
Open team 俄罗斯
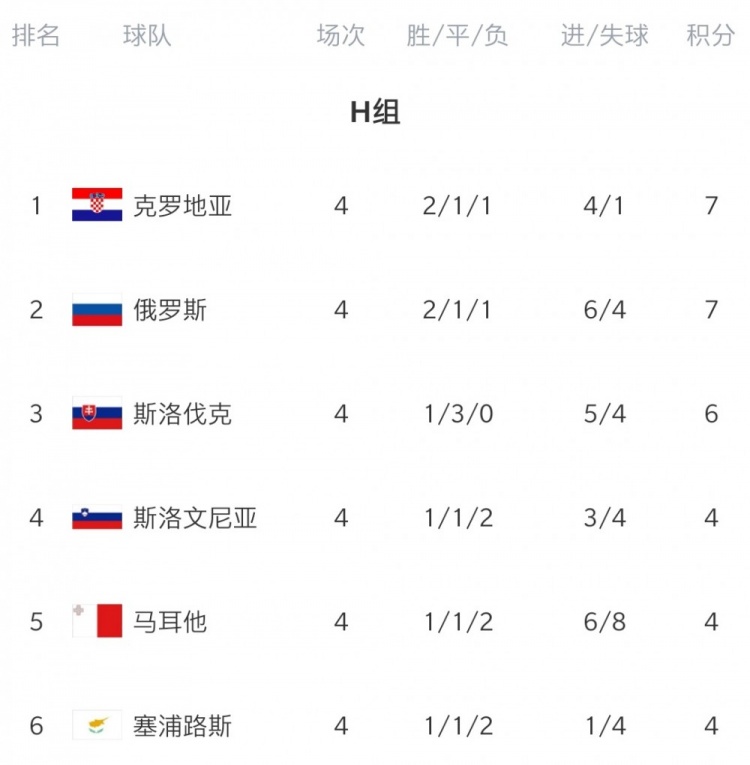(170, 310)
